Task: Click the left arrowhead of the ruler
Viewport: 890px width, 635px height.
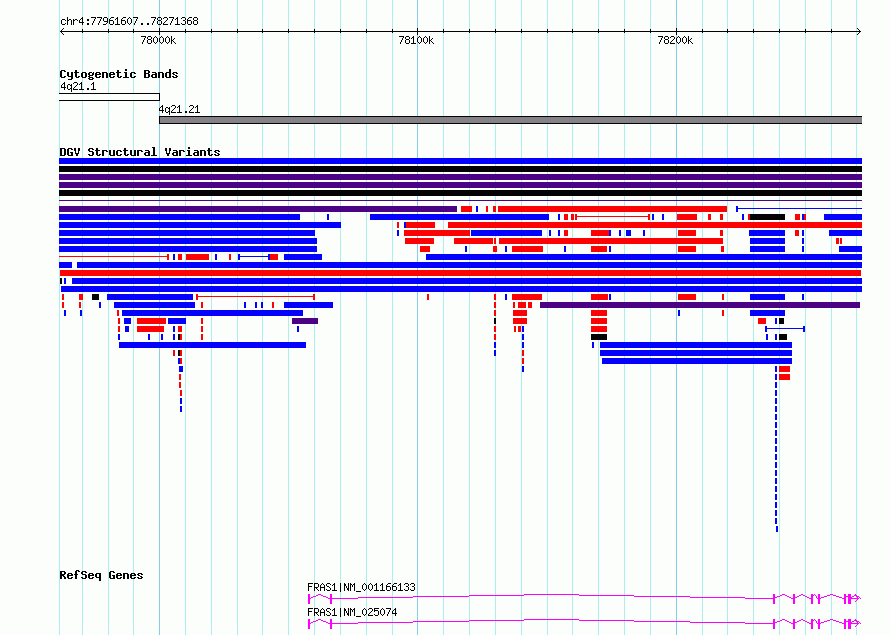Action: click(62, 32)
